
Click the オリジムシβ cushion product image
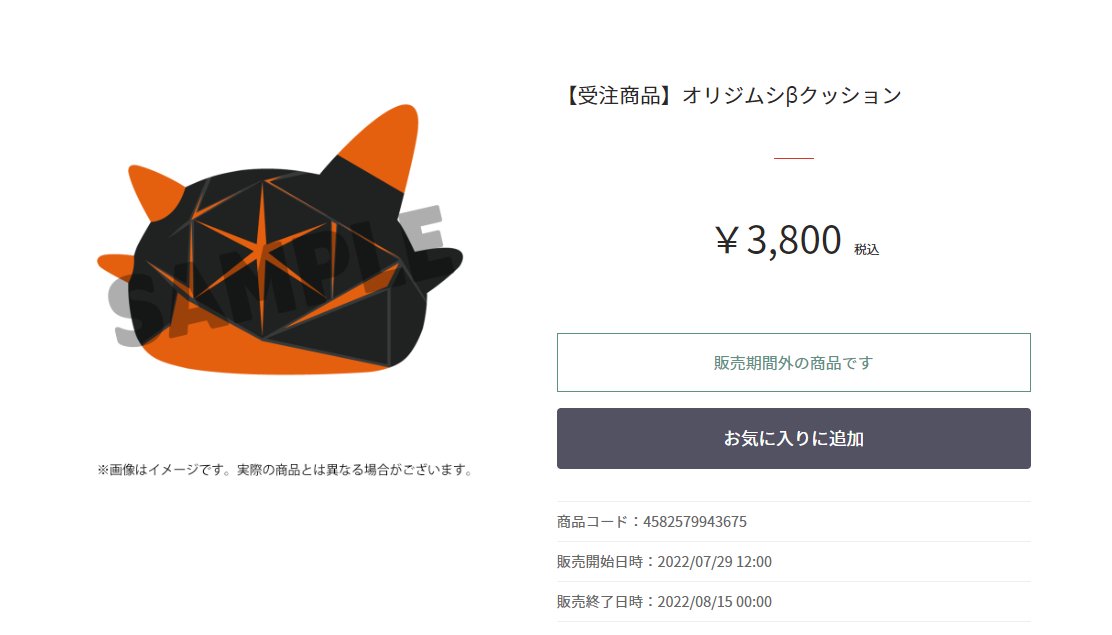pos(280,239)
